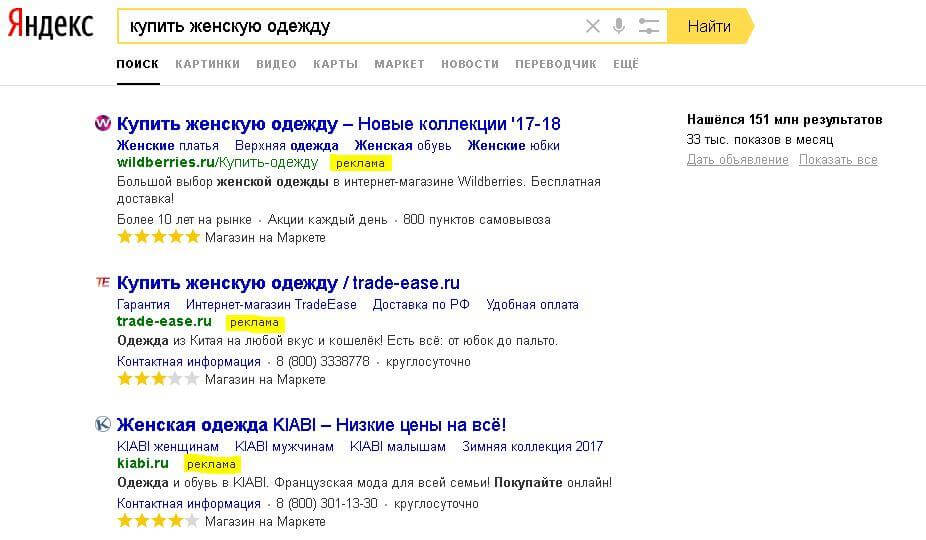Viewport: 926px width, 540px height.
Task: Click phone number 8 (800) 301-13-30
Action: [x=327, y=503]
